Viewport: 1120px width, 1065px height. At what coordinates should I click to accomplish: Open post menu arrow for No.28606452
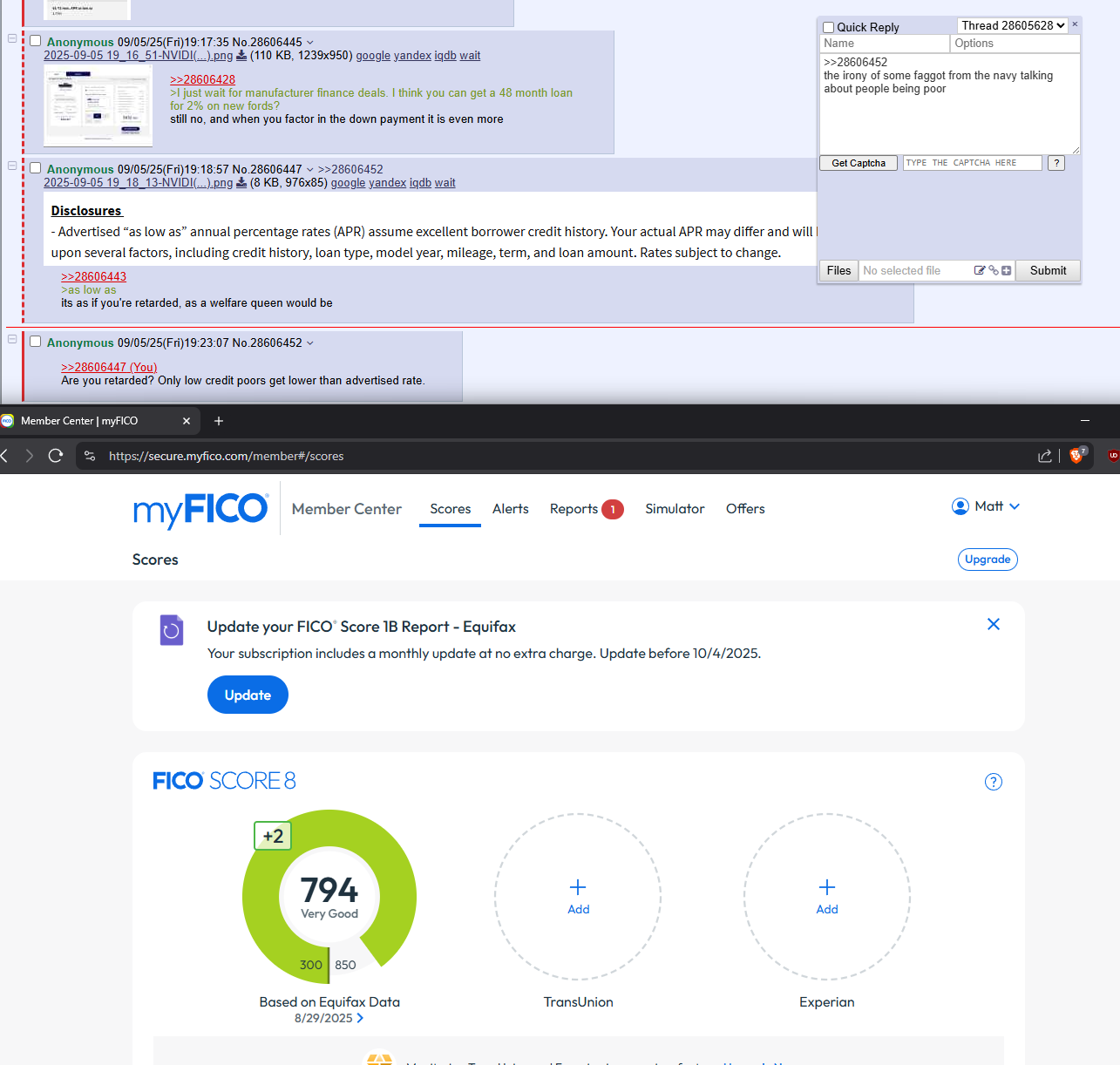310,343
